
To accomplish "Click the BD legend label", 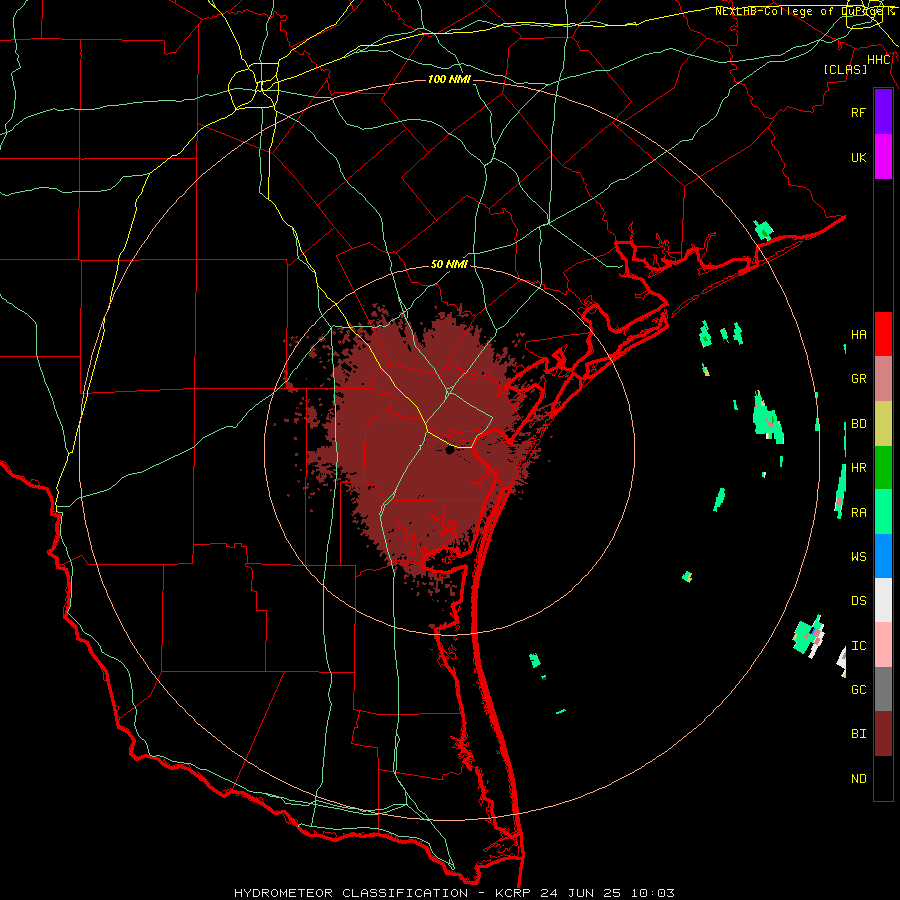I will click(858, 424).
